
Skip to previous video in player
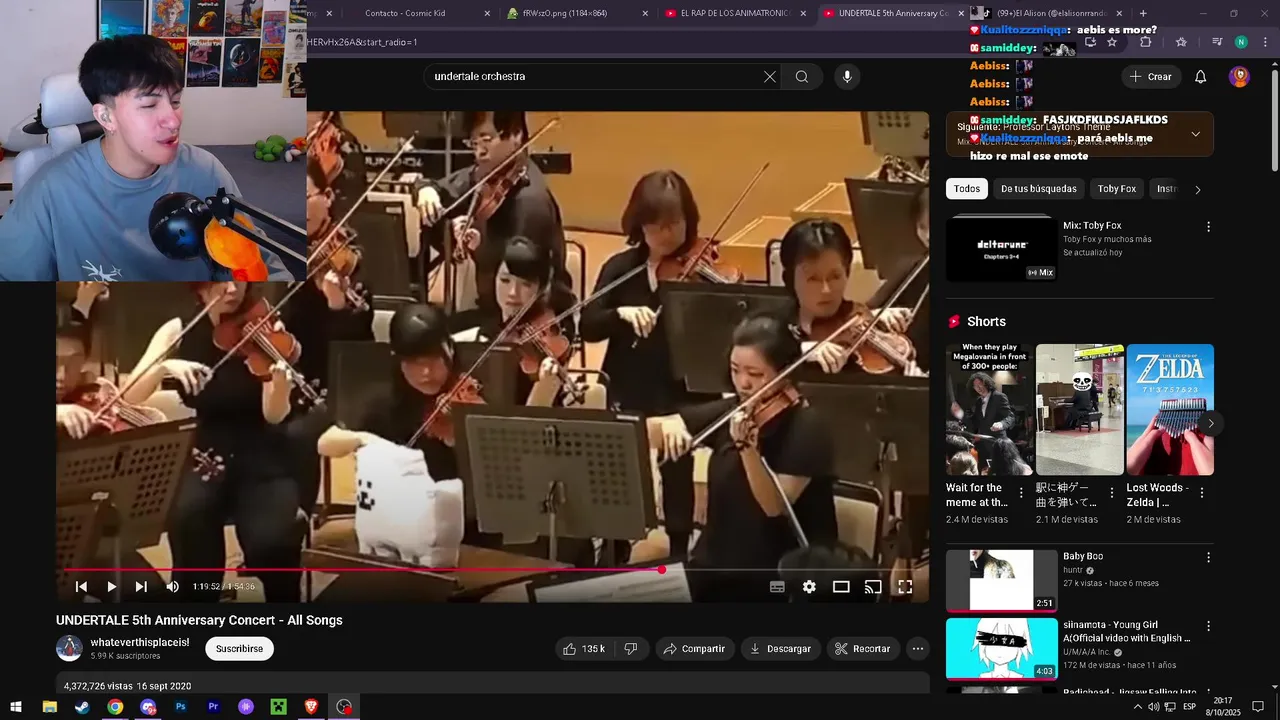(82, 587)
